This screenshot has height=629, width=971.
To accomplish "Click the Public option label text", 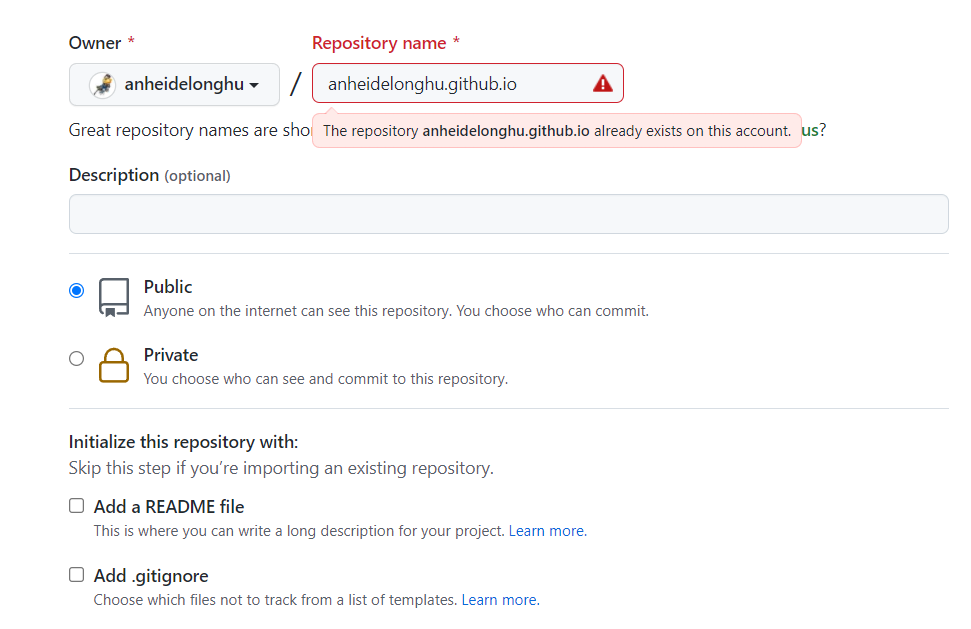I will pos(168,287).
